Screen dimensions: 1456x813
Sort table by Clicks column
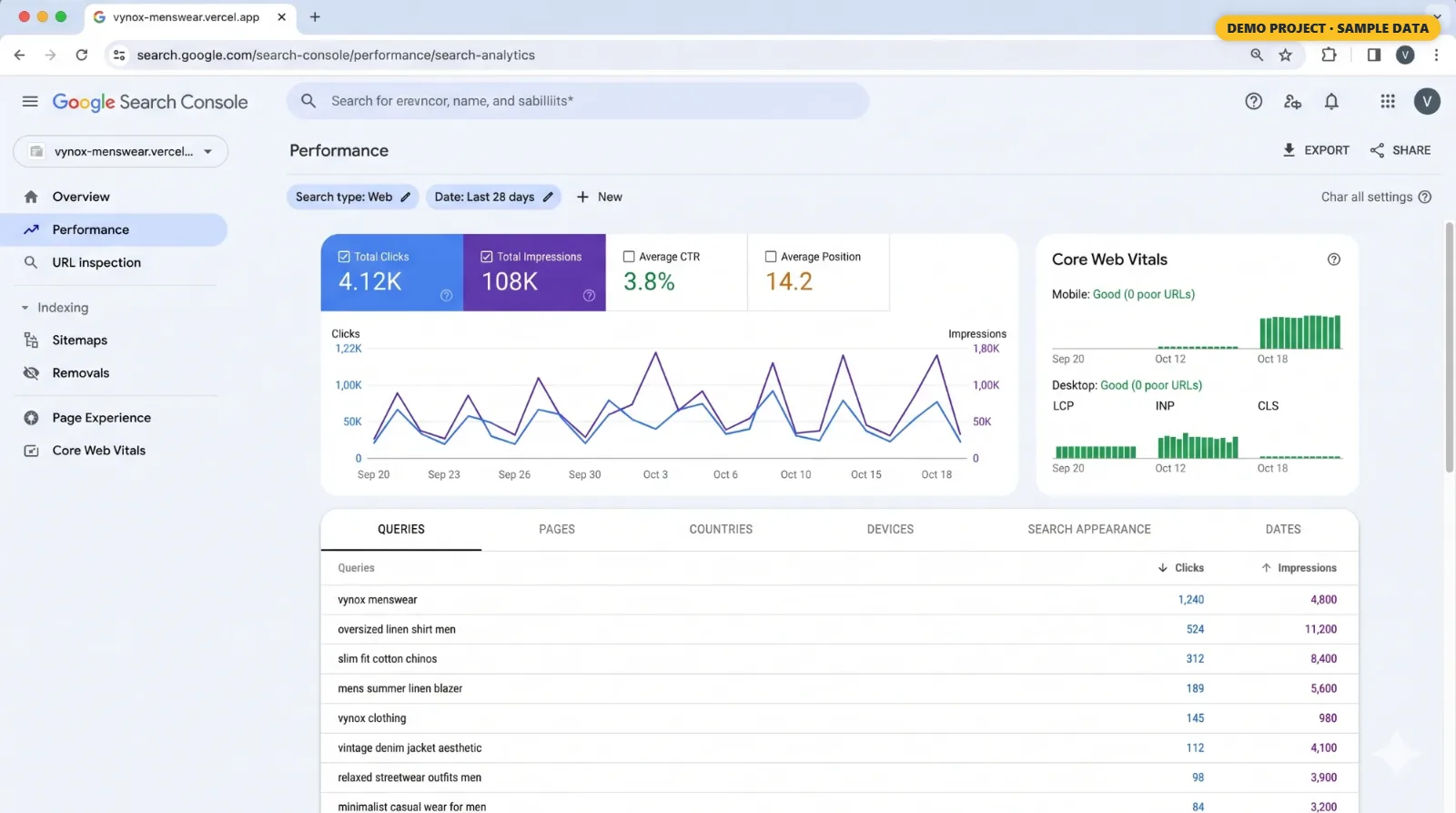click(1180, 568)
